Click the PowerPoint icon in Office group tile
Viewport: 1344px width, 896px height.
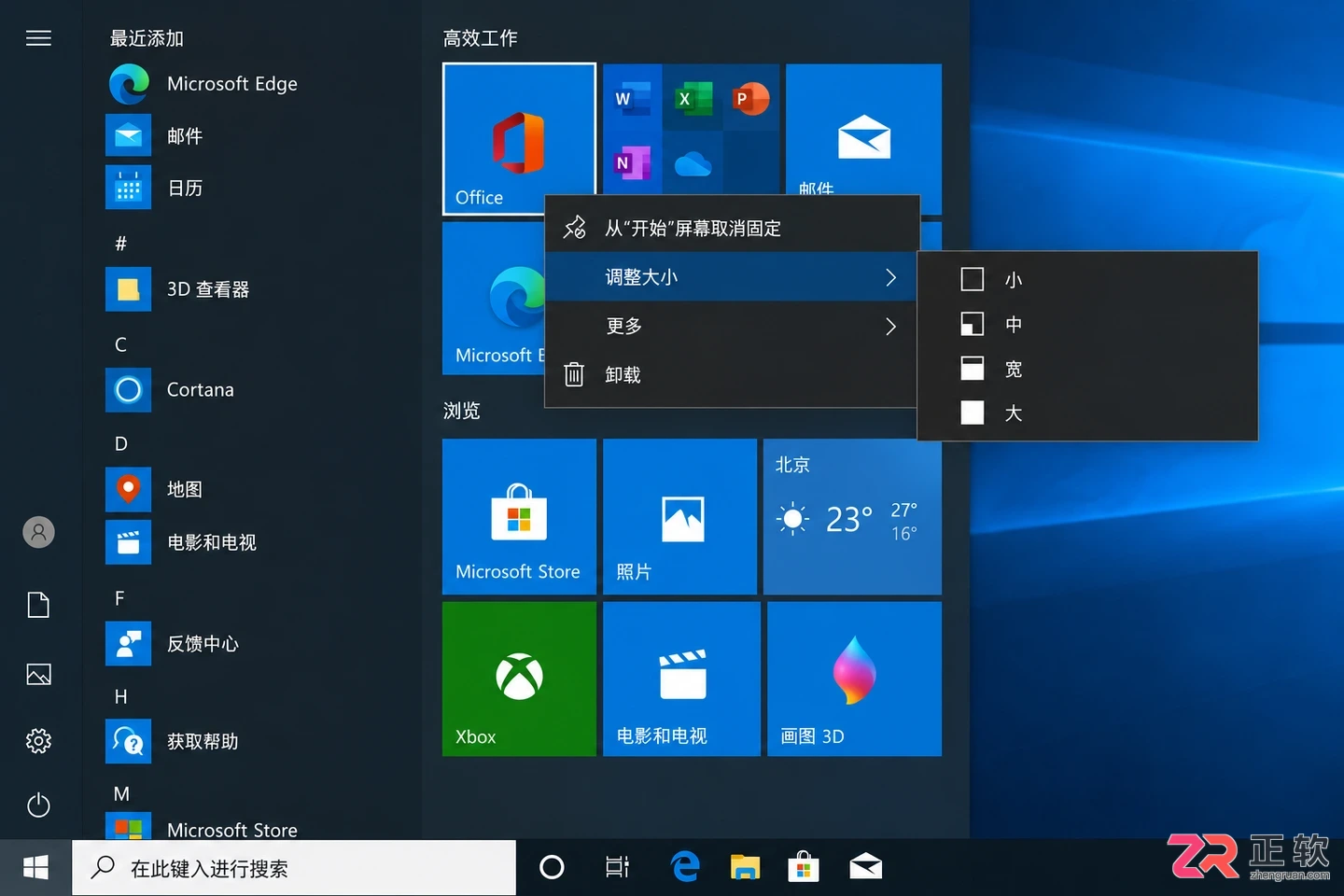click(x=751, y=99)
